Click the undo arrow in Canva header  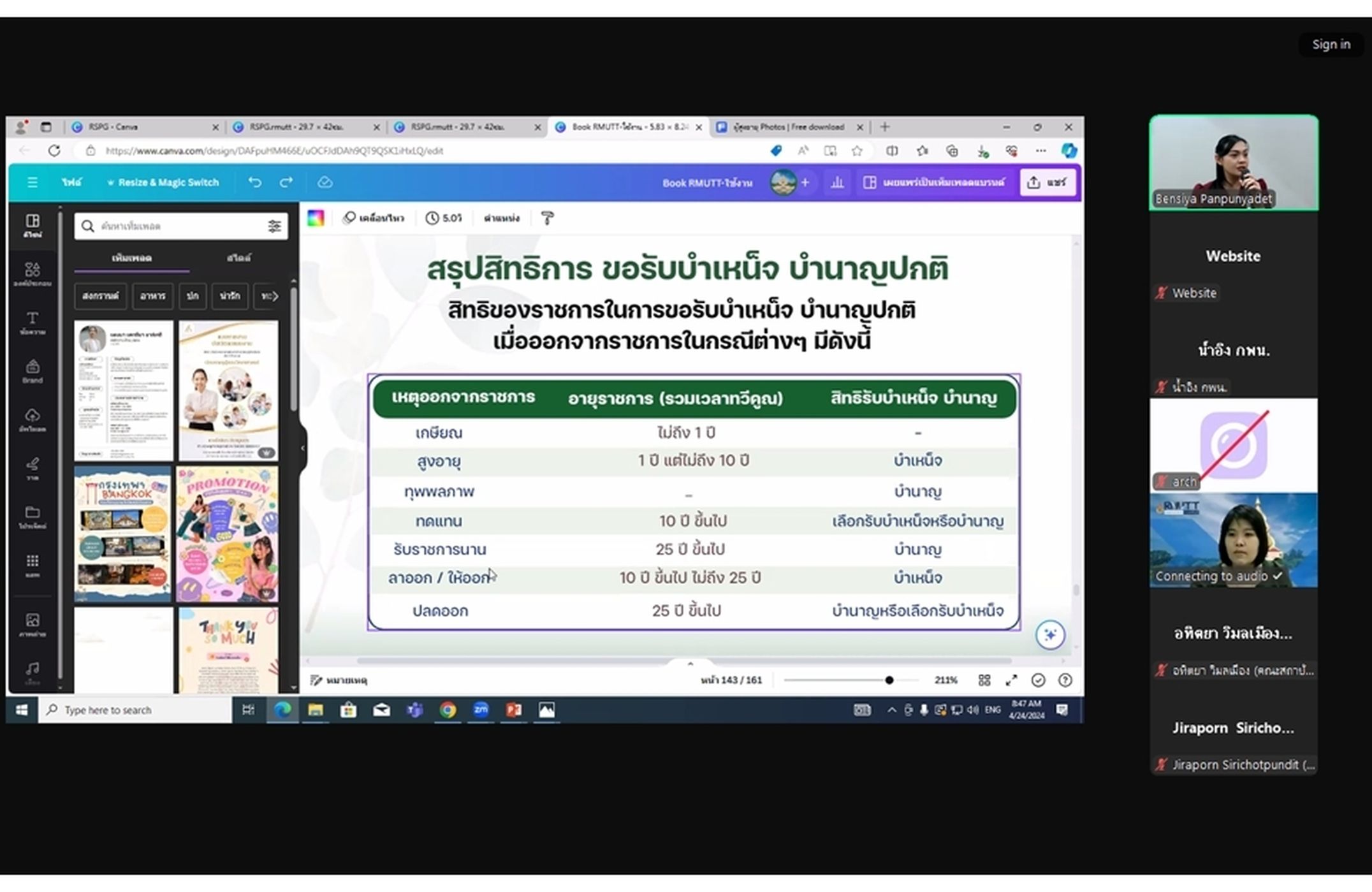click(255, 182)
